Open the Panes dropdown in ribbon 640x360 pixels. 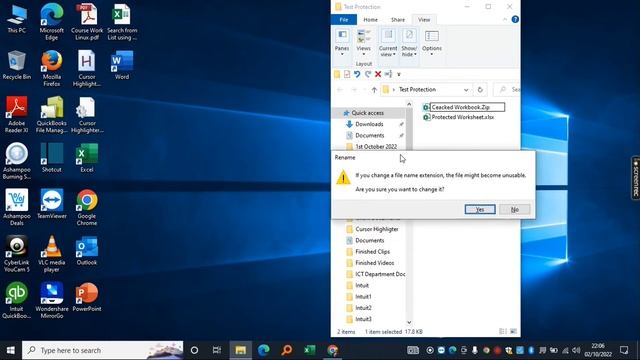coord(342,42)
